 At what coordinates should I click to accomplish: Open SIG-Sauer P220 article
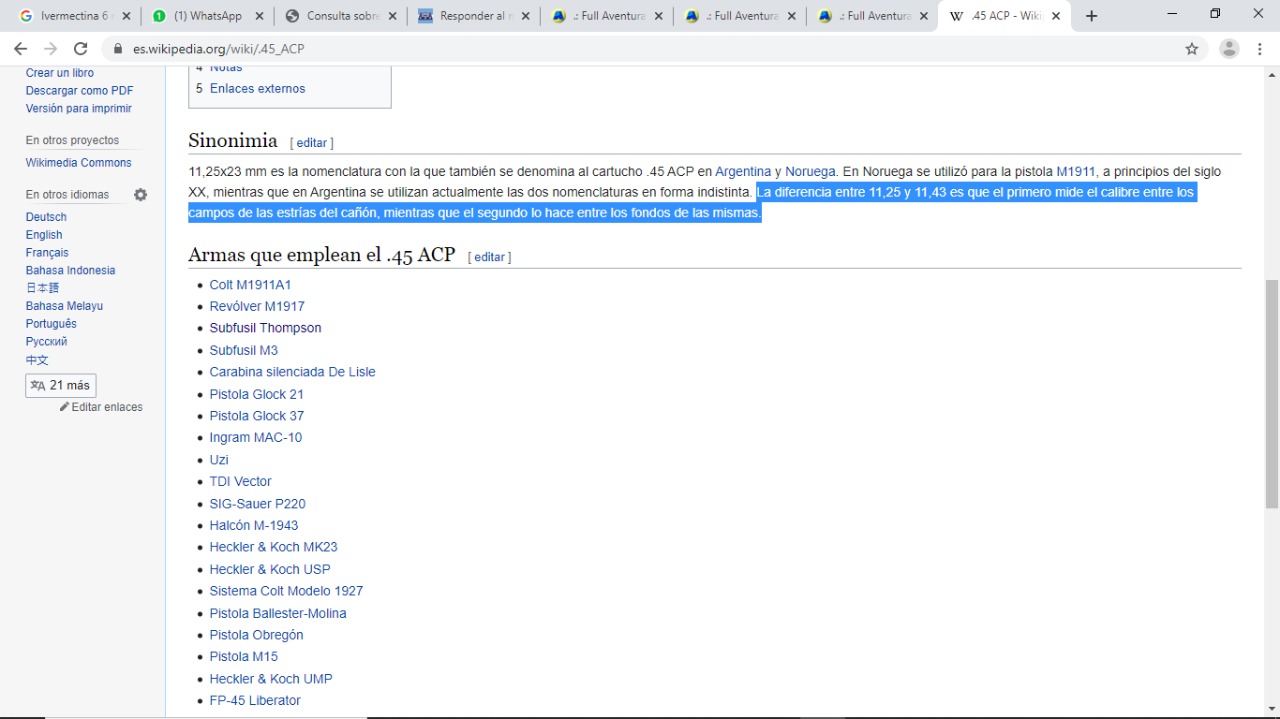(x=257, y=504)
